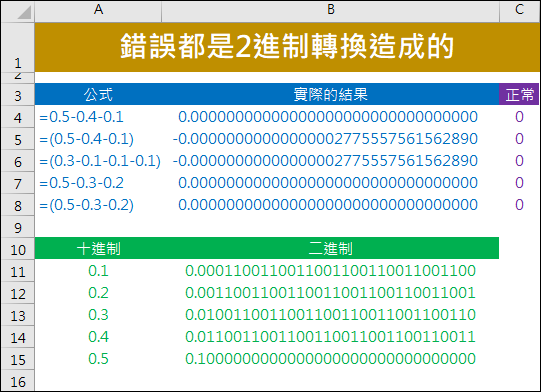Click the all-zero result in row 4
541x392 pixels.
328,117
